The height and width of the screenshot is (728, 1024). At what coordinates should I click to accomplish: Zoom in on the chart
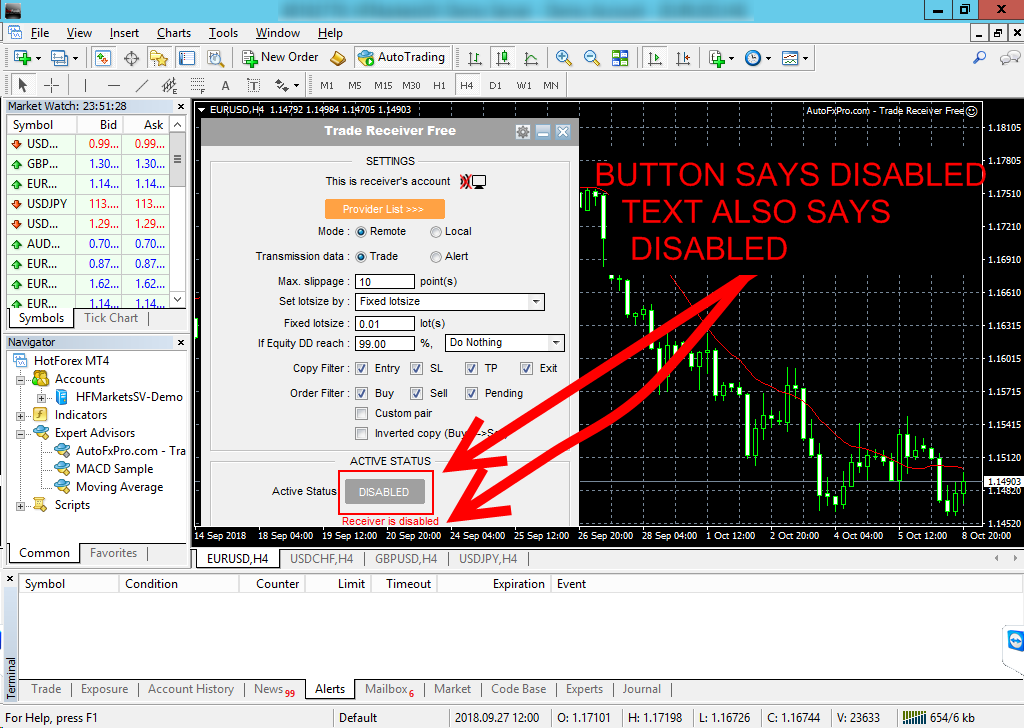point(564,58)
